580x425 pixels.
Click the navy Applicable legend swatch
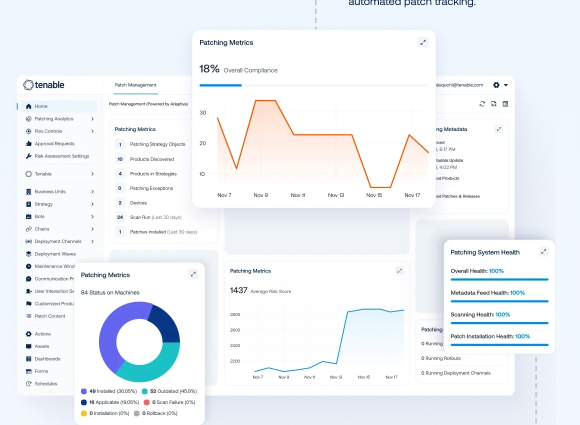click(x=84, y=402)
